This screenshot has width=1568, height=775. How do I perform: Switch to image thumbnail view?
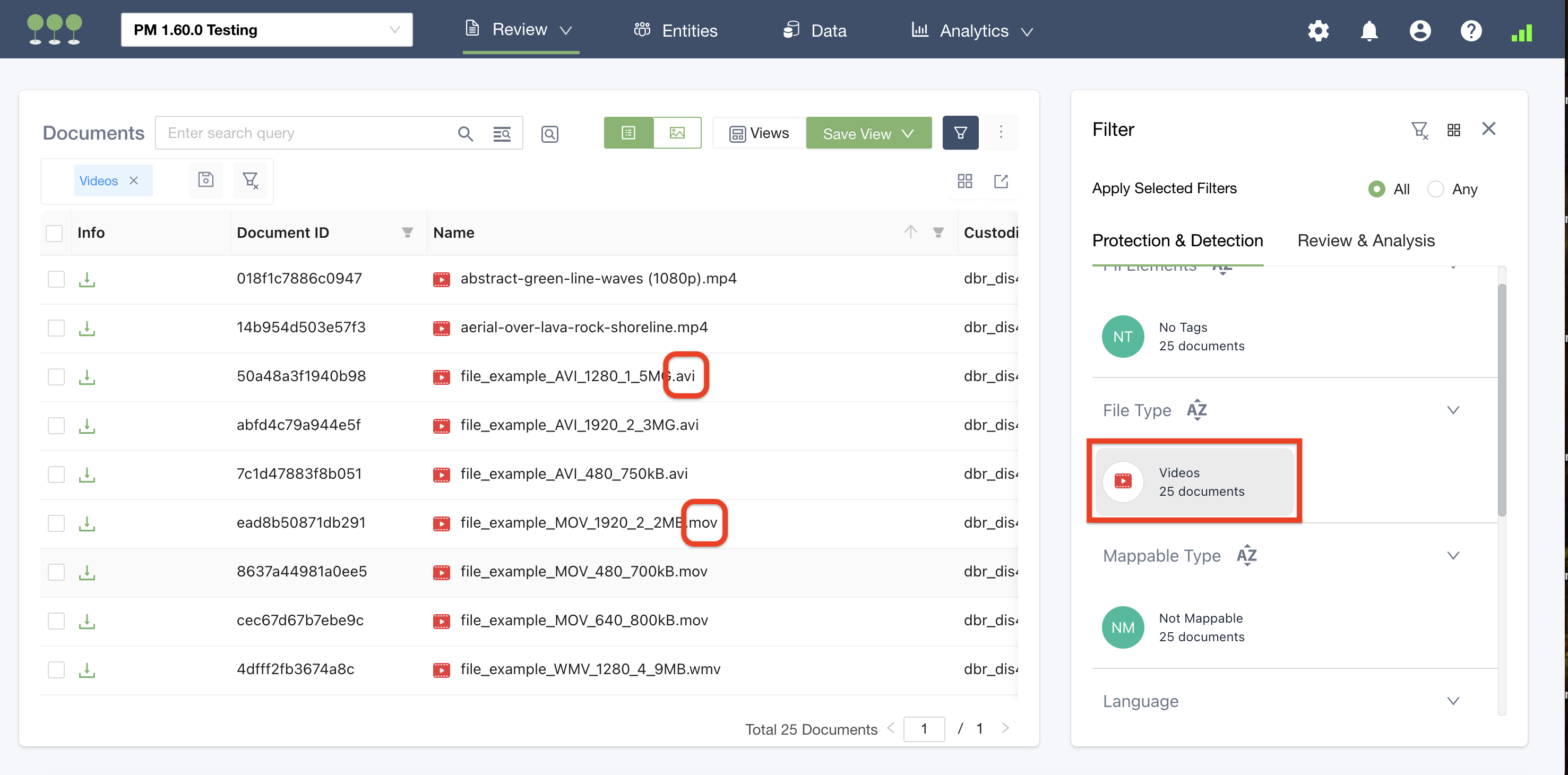coord(677,133)
